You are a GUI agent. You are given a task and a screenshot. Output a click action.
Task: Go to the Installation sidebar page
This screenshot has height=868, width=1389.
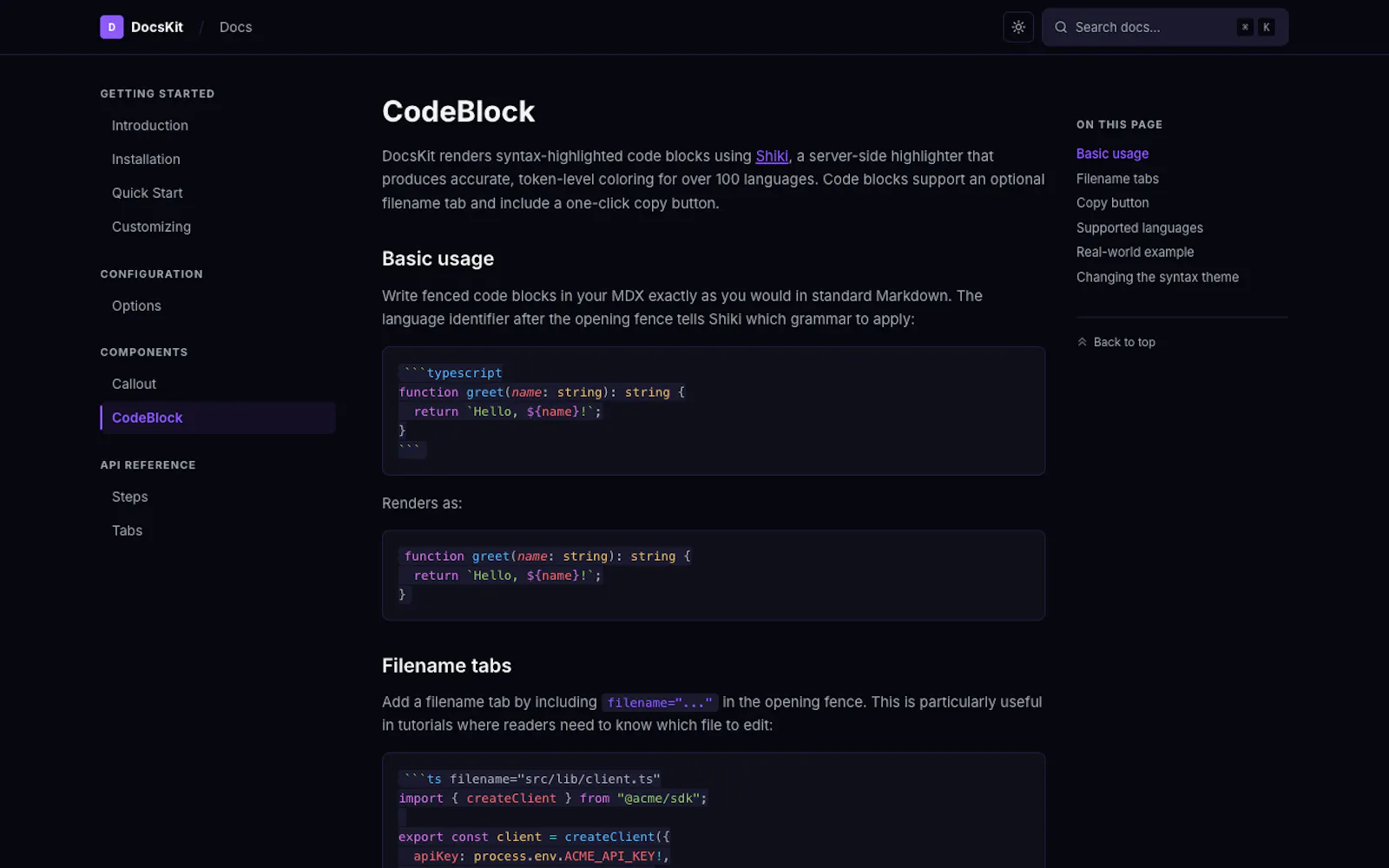146,160
